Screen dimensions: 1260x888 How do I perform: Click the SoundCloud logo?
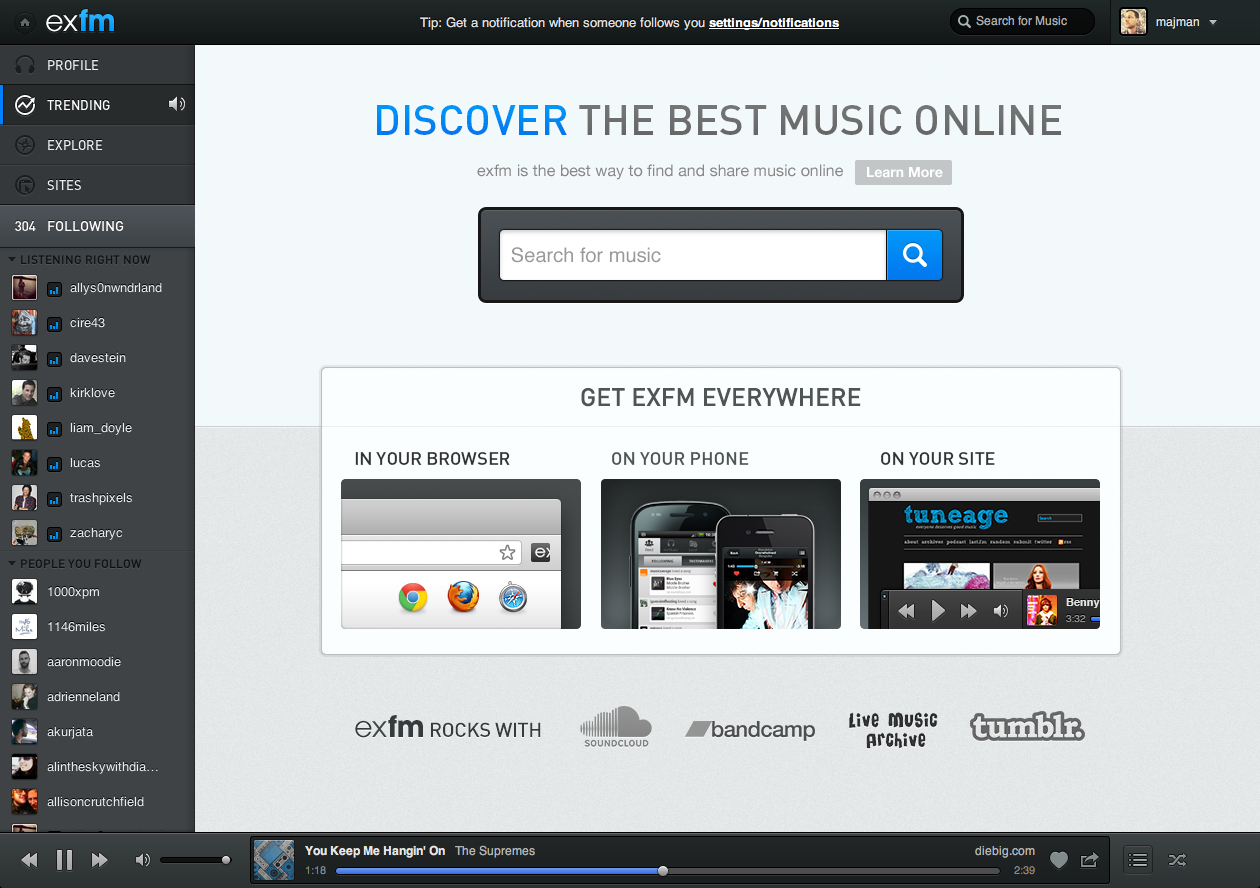(616, 727)
